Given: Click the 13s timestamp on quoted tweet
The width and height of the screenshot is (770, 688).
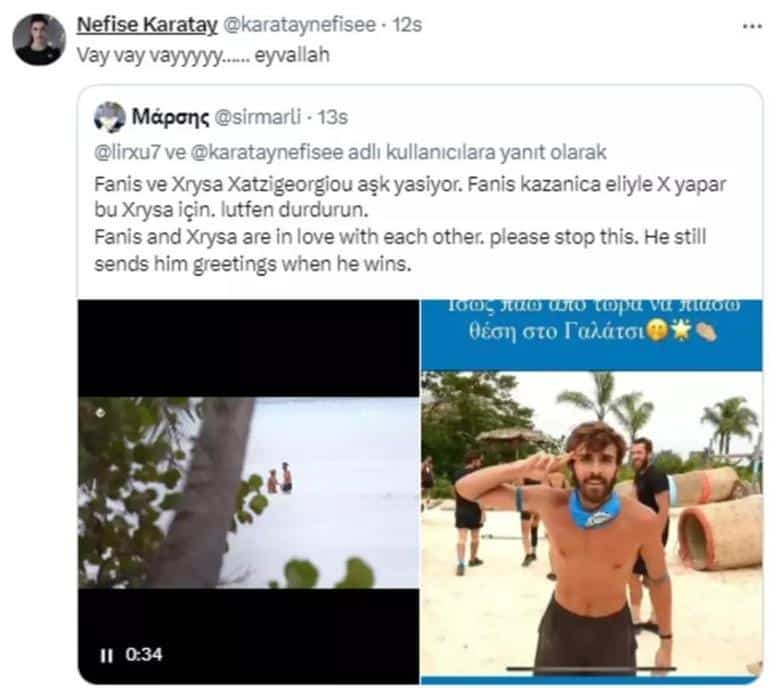Looking at the screenshot, I should point(331,117).
